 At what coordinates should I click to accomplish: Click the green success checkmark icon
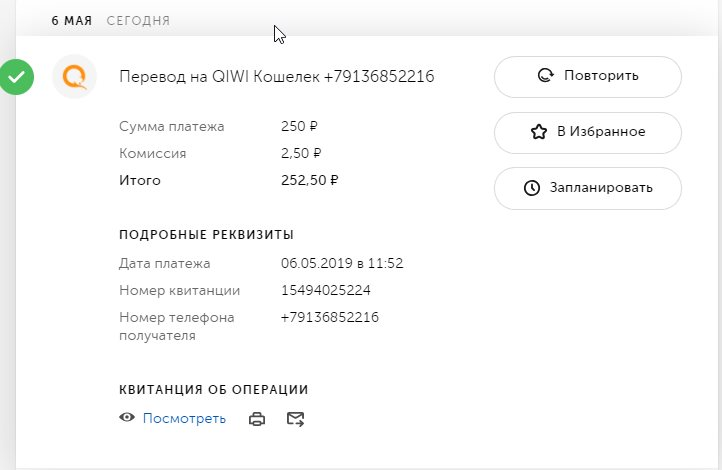click(16, 77)
